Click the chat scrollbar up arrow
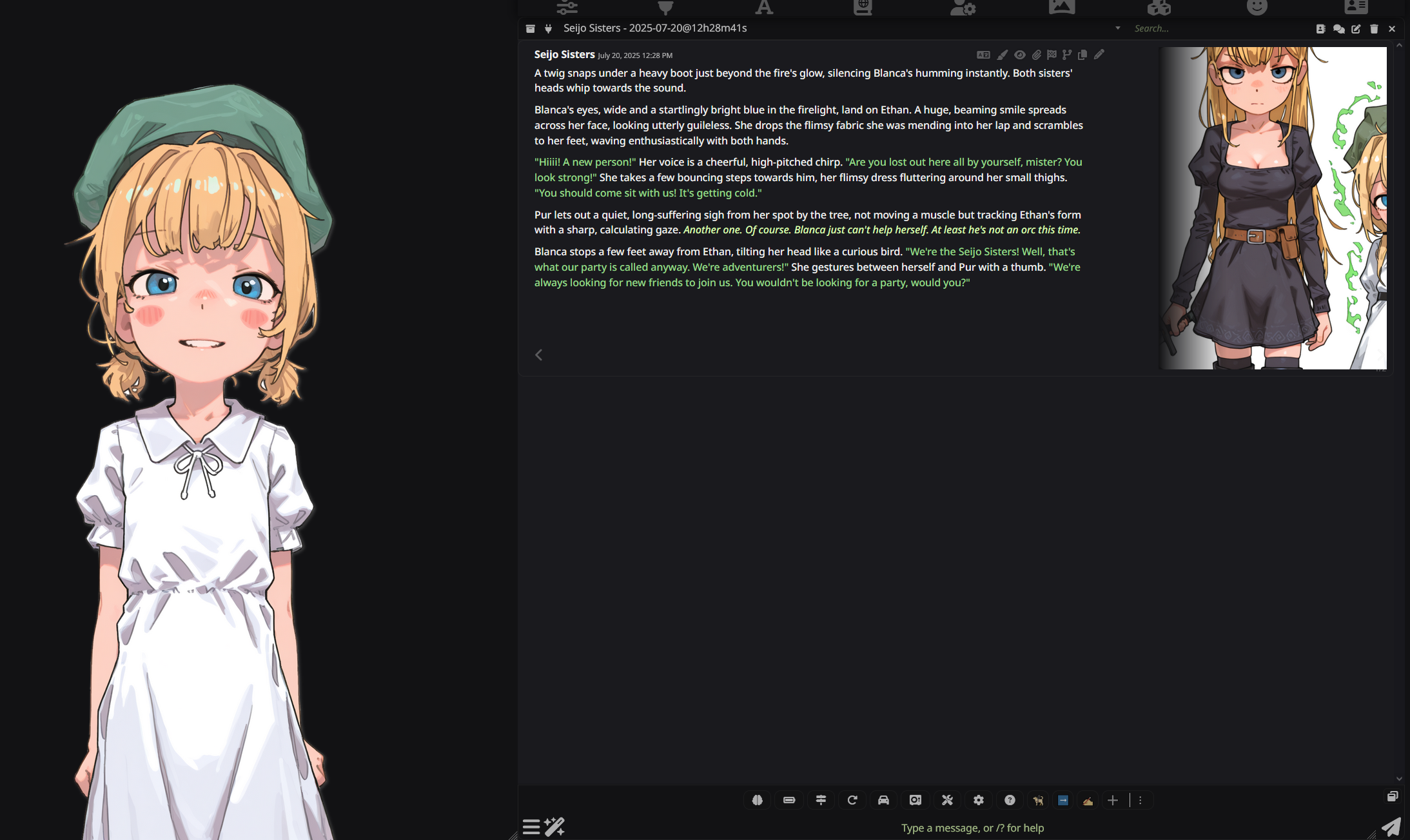The width and height of the screenshot is (1410, 840). [1399, 46]
